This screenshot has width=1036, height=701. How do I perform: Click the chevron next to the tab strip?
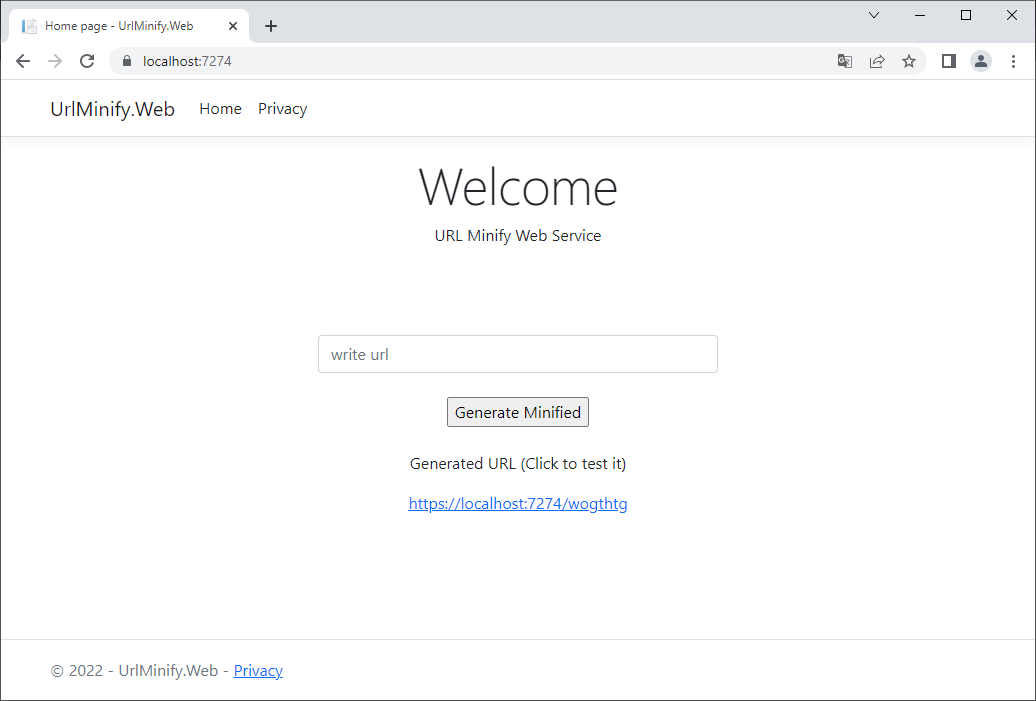point(874,15)
